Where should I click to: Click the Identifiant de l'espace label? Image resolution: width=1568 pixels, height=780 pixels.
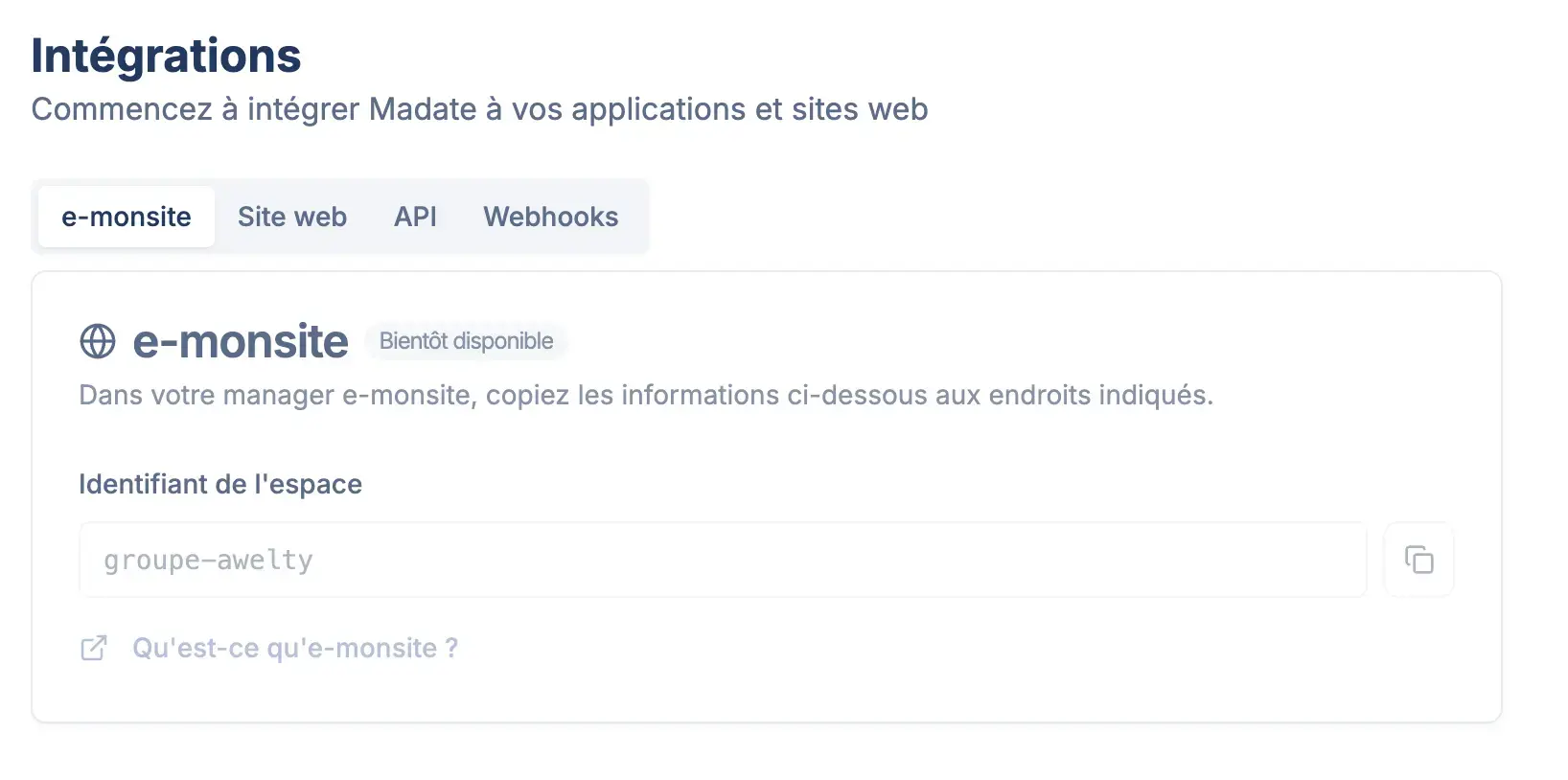pyautogui.click(x=220, y=484)
